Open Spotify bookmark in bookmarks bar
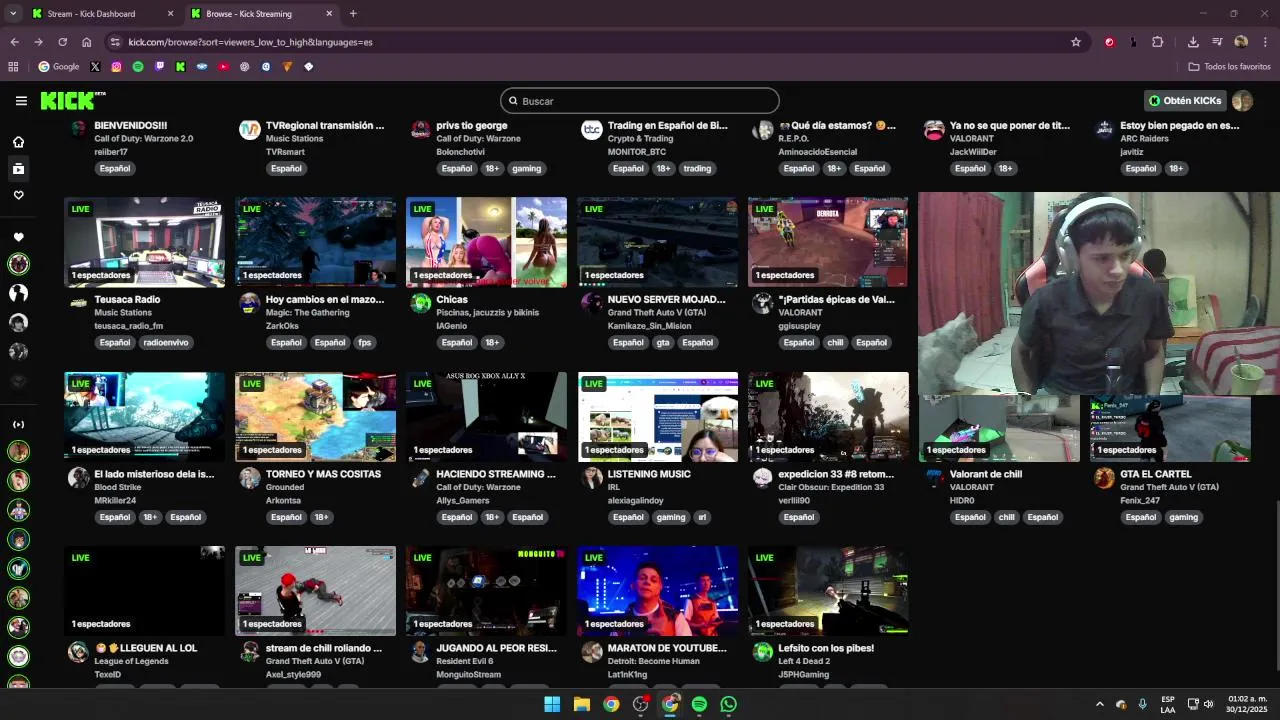 point(138,67)
